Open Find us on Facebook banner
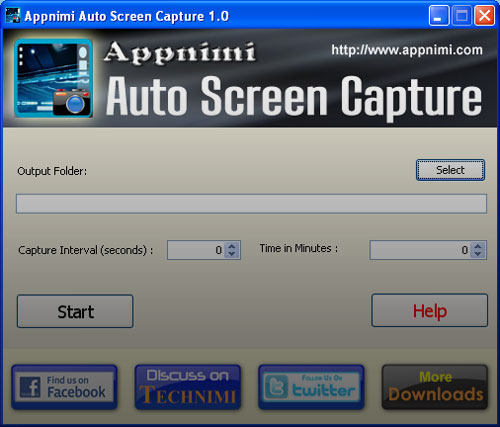The height and width of the screenshot is (427, 500). point(64,387)
